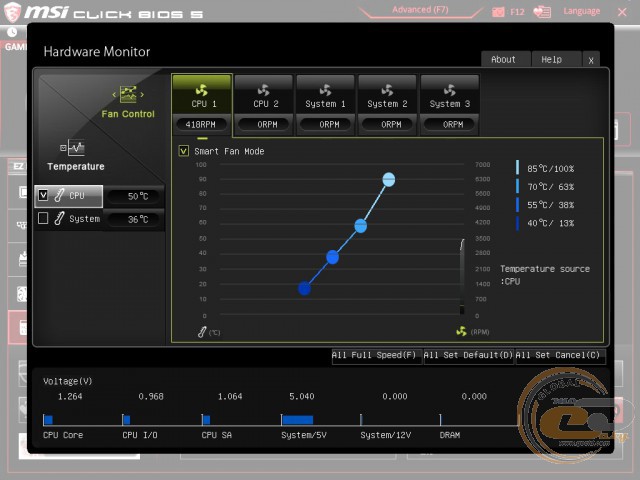Viewport: 640px width, 480px height.
Task: Select the 40°C/13% fan curve point
Action: tap(304, 289)
